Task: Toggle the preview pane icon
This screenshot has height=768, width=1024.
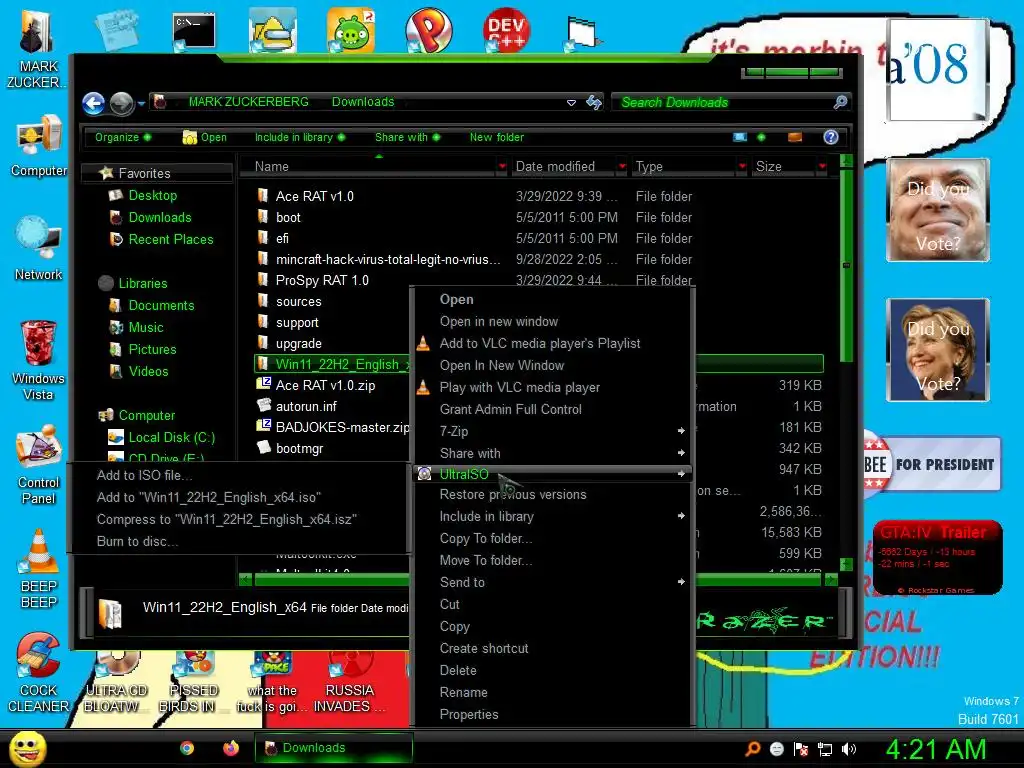Action: [795, 137]
